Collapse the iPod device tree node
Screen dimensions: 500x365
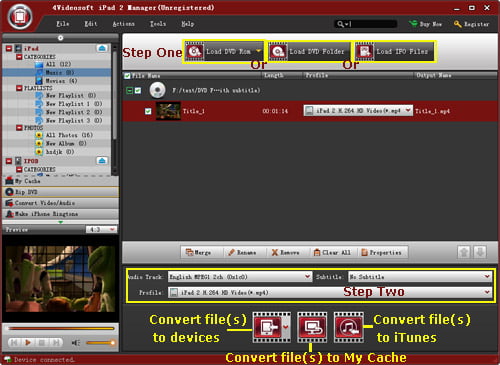[x=9, y=161]
